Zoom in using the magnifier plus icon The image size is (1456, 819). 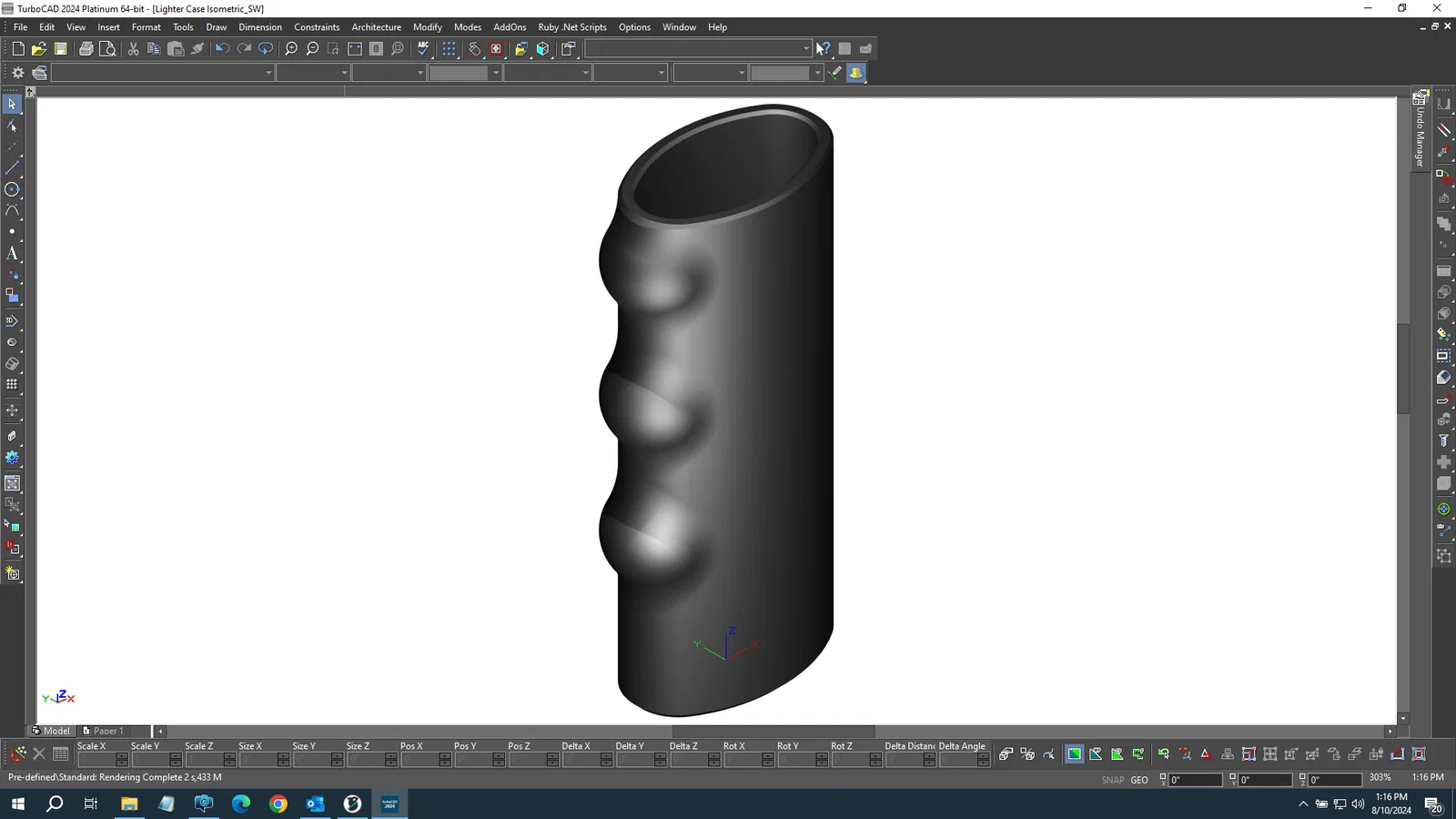point(291,49)
